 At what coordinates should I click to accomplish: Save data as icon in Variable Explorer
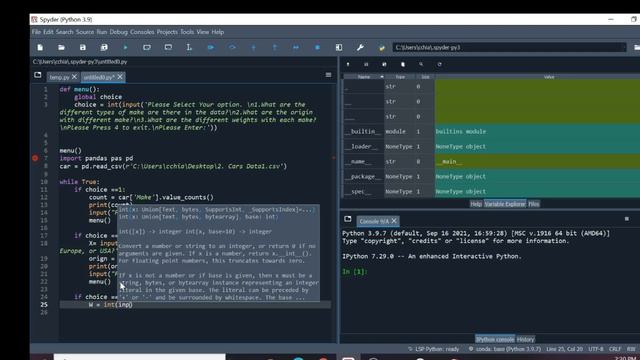(x=384, y=64)
